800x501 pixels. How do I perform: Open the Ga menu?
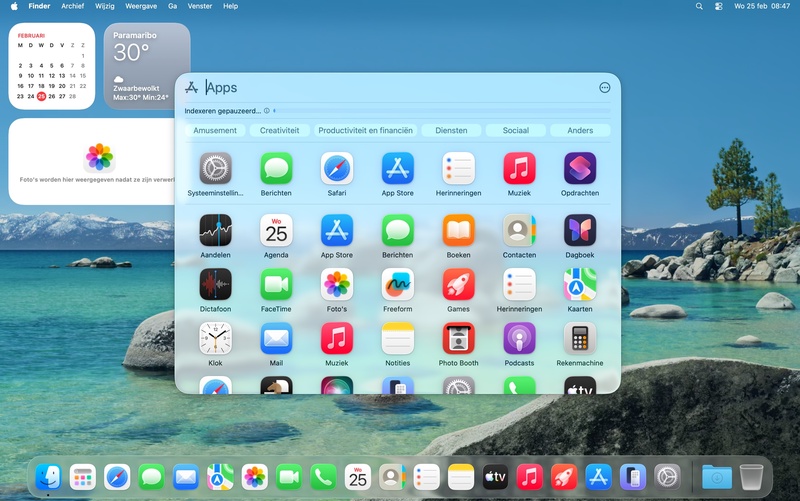tap(172, 6)
